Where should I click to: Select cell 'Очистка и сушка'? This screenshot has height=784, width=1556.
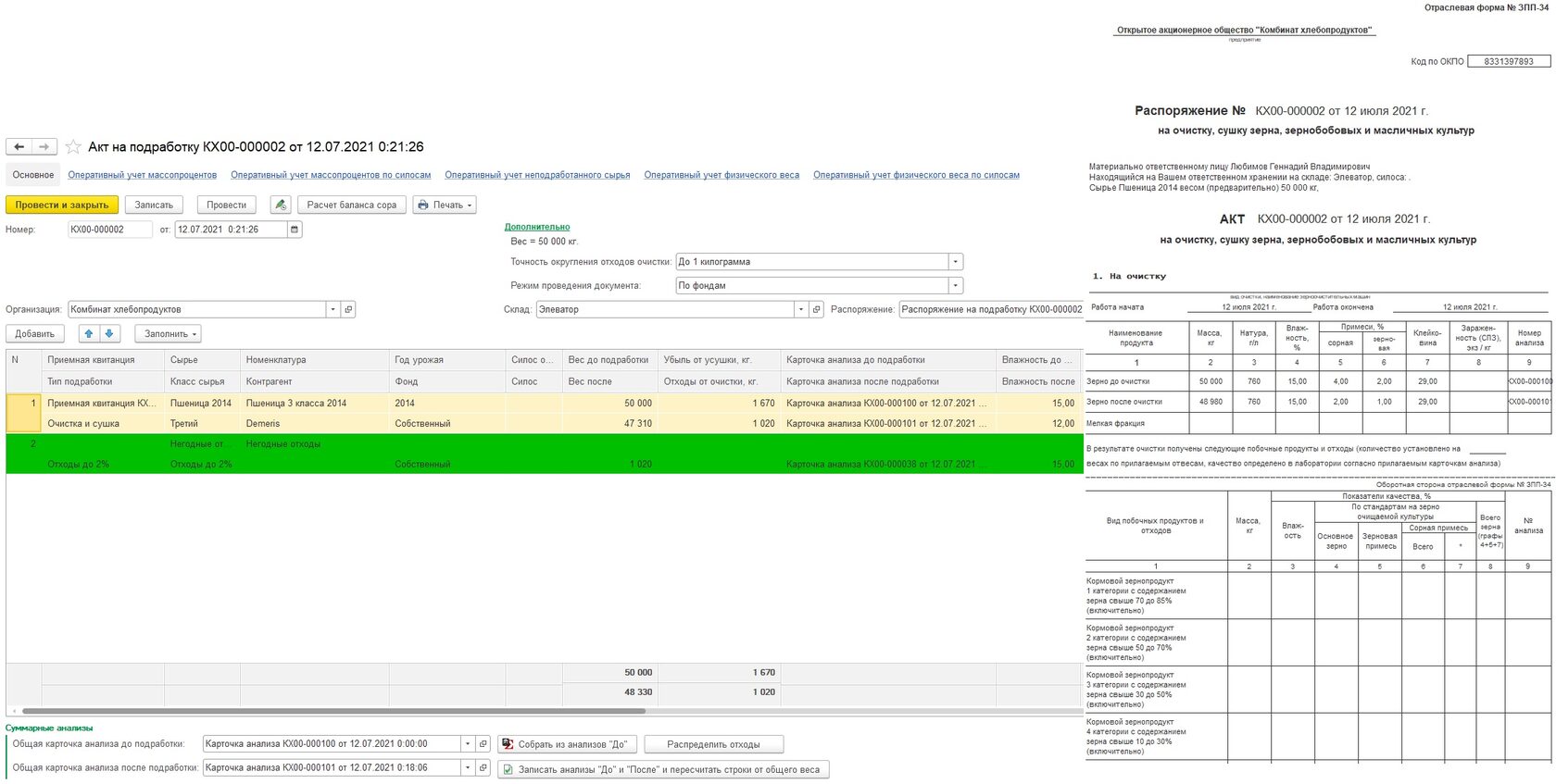tap(103, 424)
